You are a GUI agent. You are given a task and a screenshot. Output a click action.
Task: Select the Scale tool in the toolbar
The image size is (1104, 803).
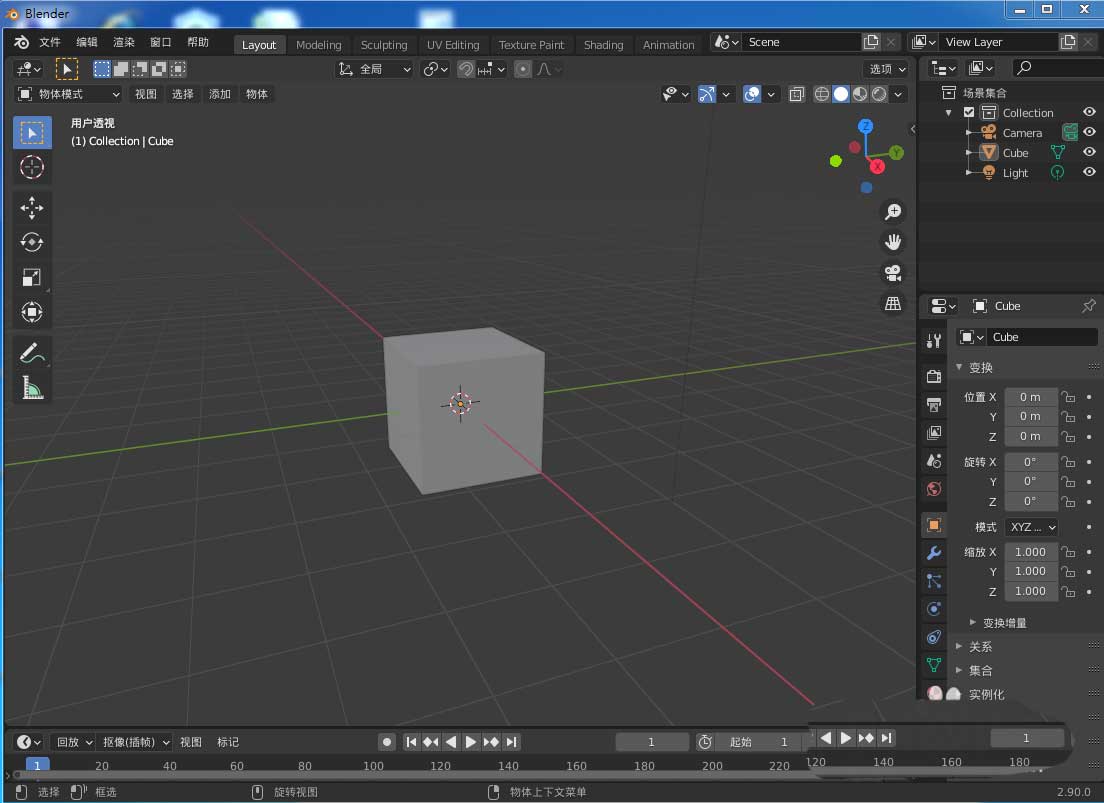(32, 278)
